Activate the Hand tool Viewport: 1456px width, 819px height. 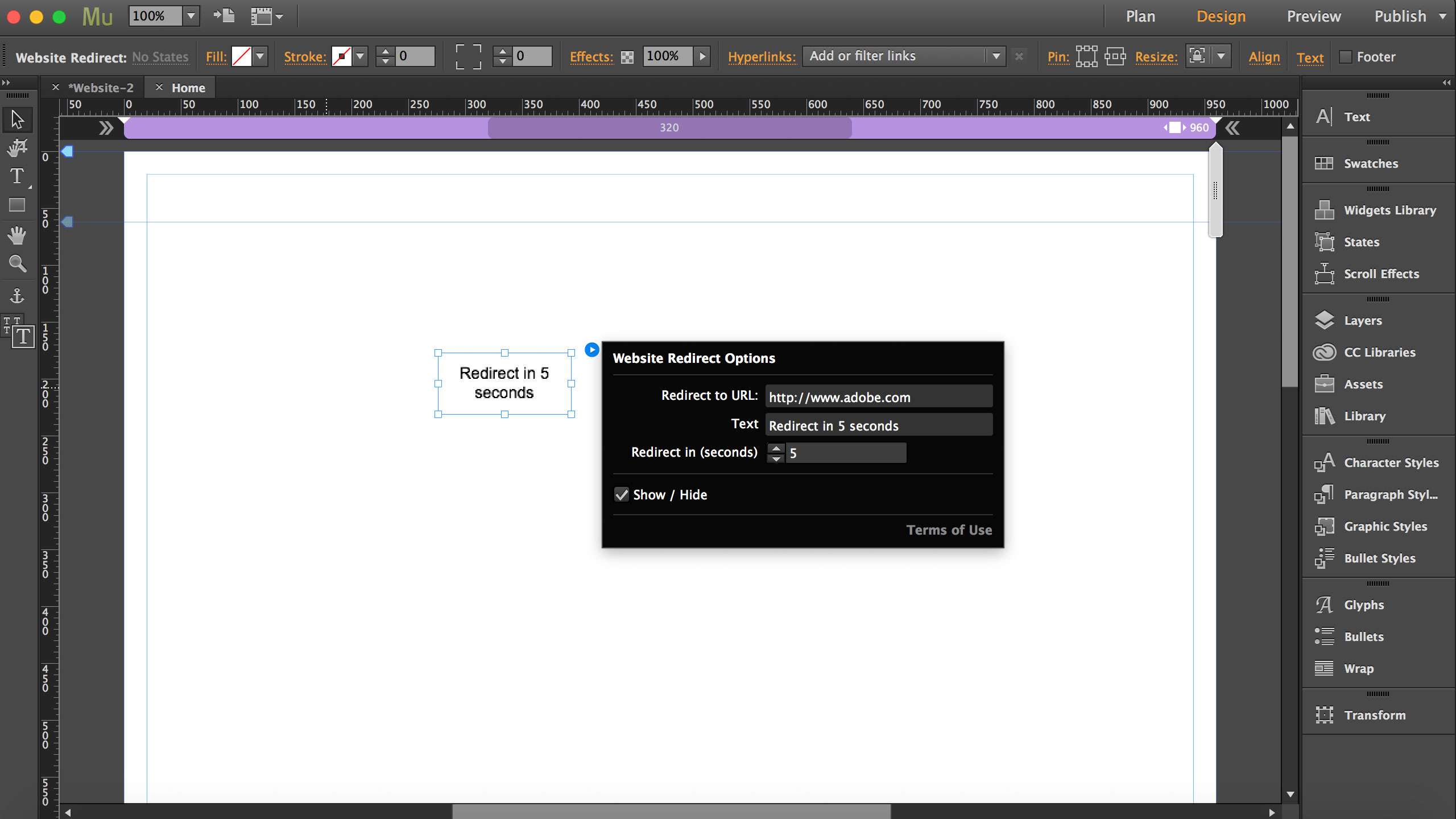coord(17,235)
